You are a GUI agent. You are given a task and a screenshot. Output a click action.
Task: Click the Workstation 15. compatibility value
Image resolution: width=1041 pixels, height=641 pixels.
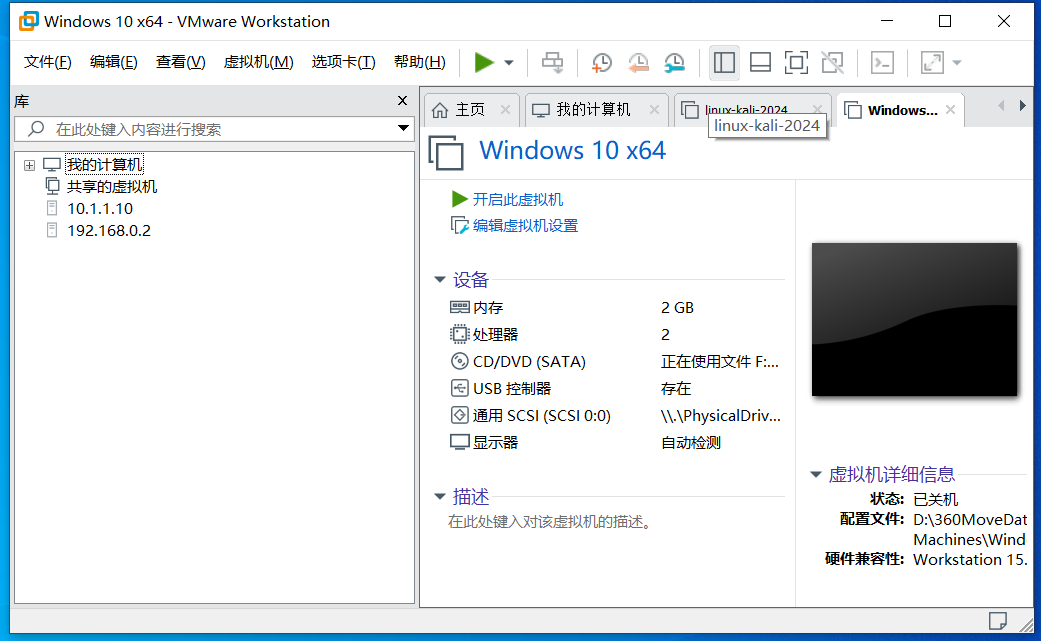(x=970, y=559)
